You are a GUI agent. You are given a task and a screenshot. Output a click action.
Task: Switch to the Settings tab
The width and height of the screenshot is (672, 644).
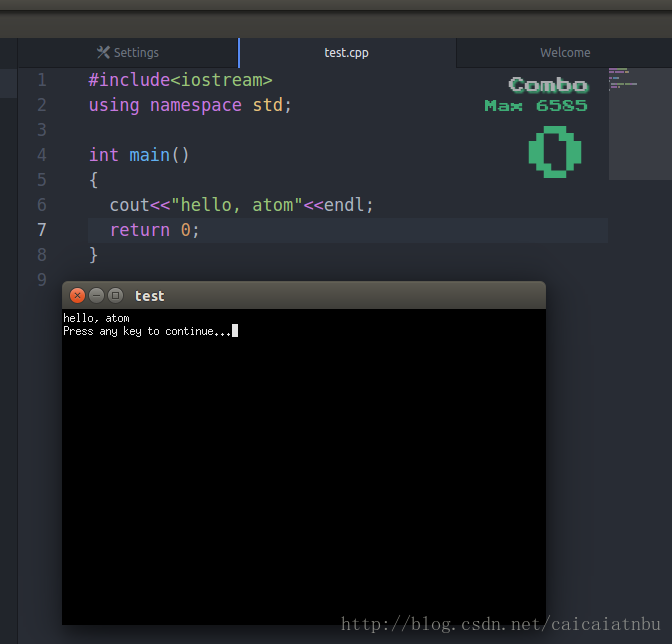point(128,53)
